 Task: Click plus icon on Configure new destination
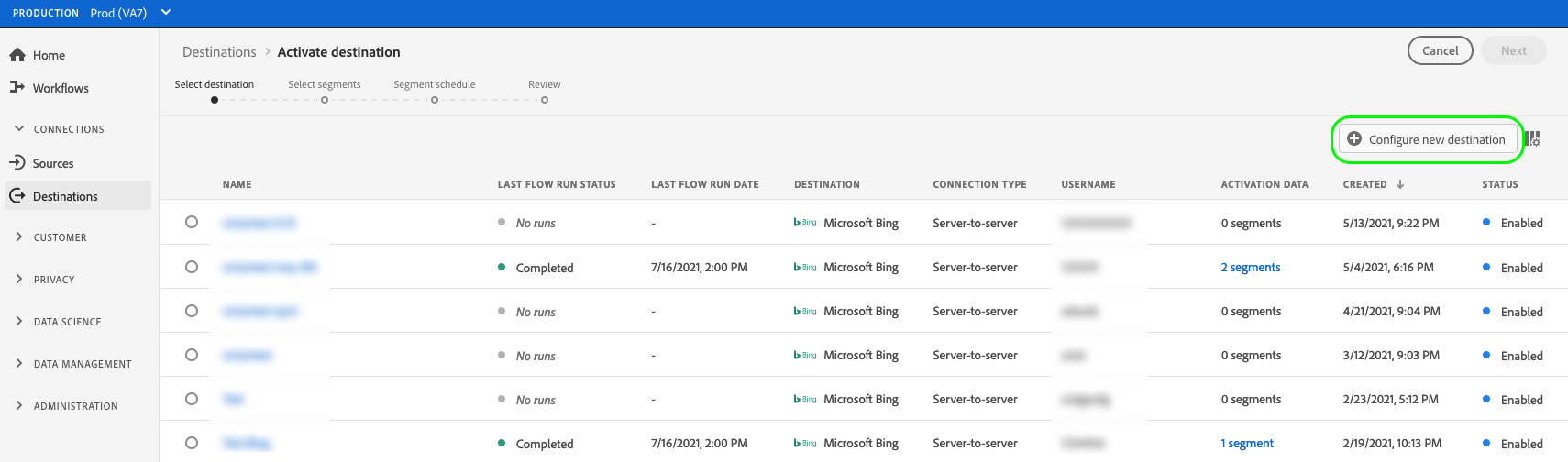click(1354, 139)
